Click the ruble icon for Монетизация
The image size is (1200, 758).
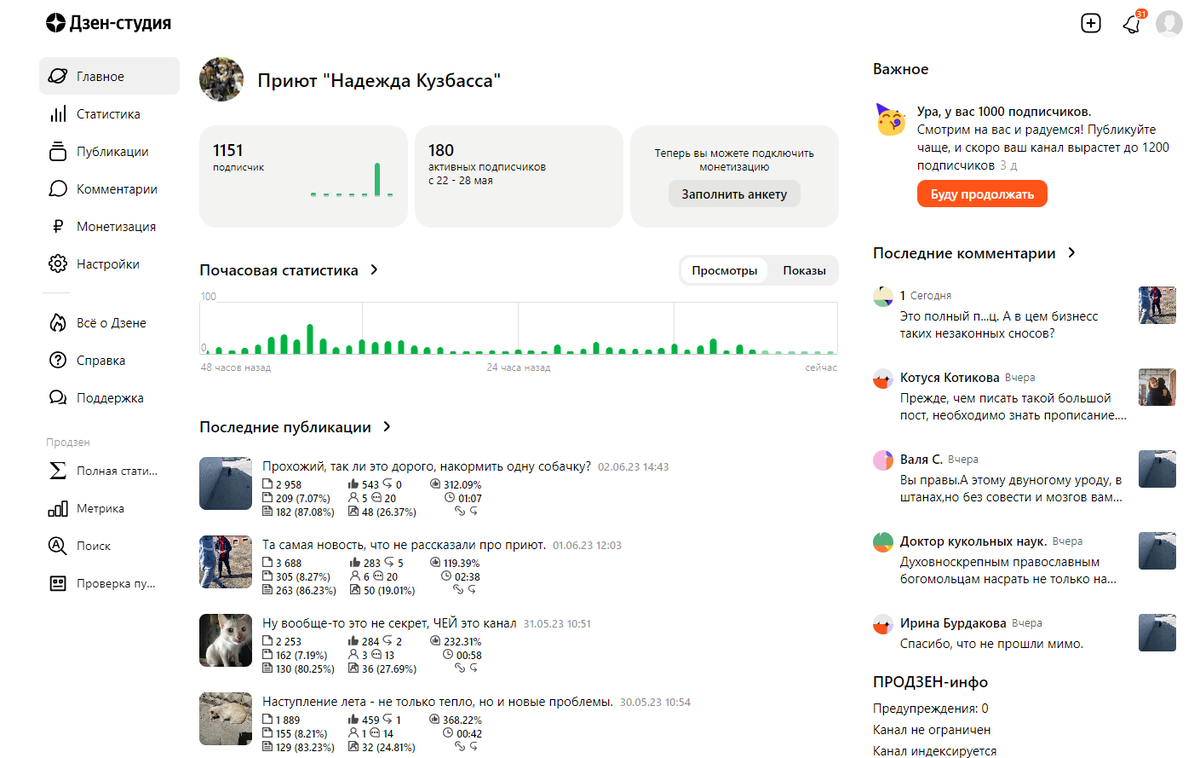(58, 227)
